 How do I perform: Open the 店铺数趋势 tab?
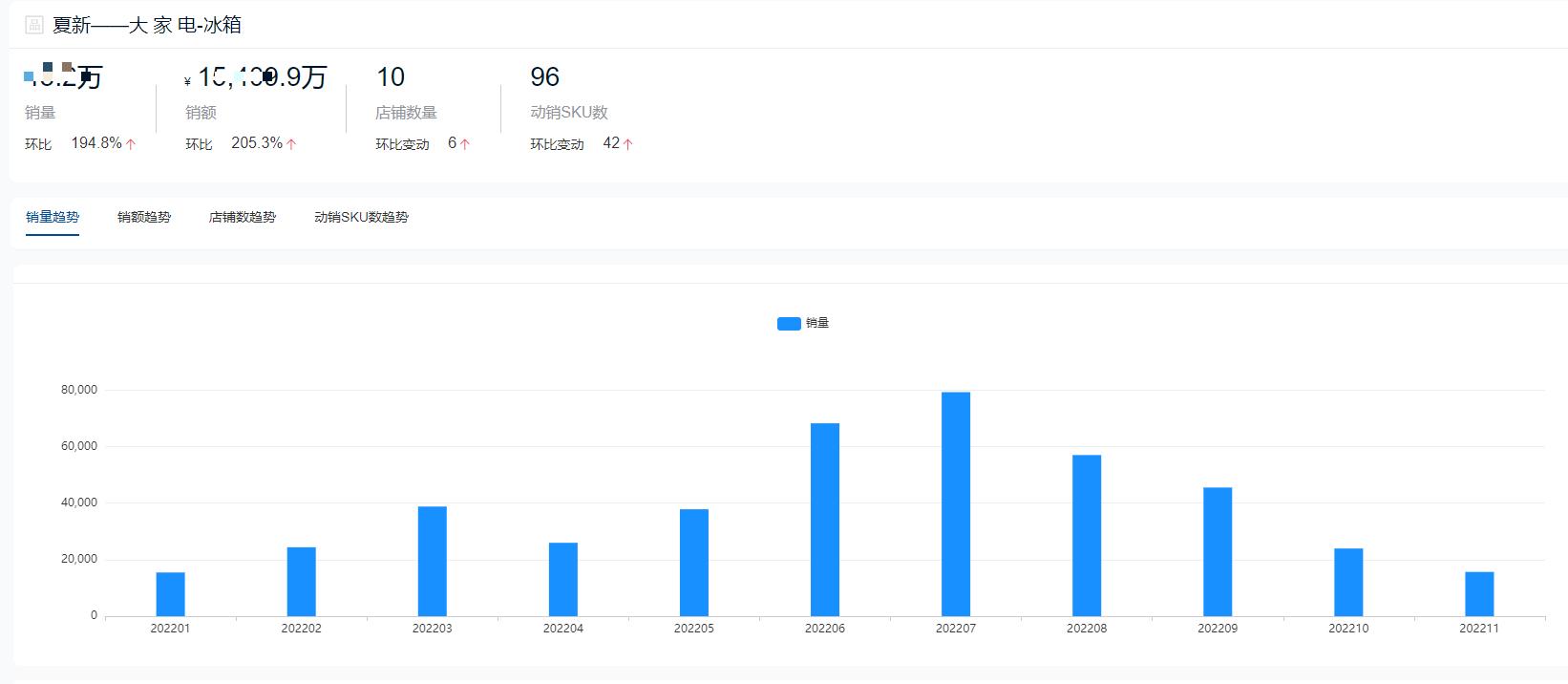click(x=243, y=217)
